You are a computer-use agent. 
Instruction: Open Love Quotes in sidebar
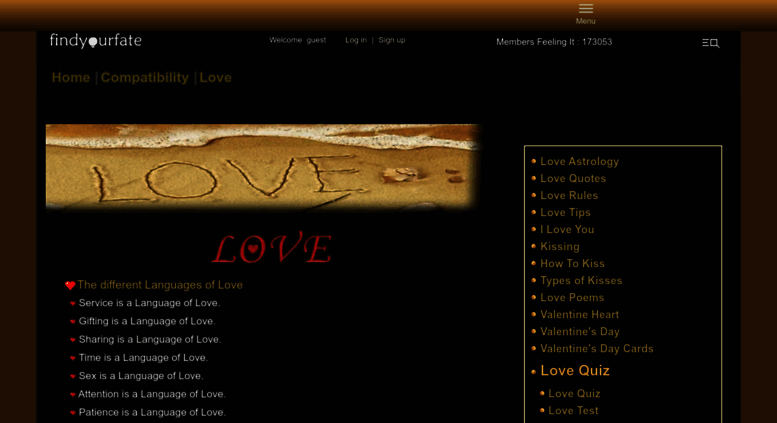click(573, 178)
